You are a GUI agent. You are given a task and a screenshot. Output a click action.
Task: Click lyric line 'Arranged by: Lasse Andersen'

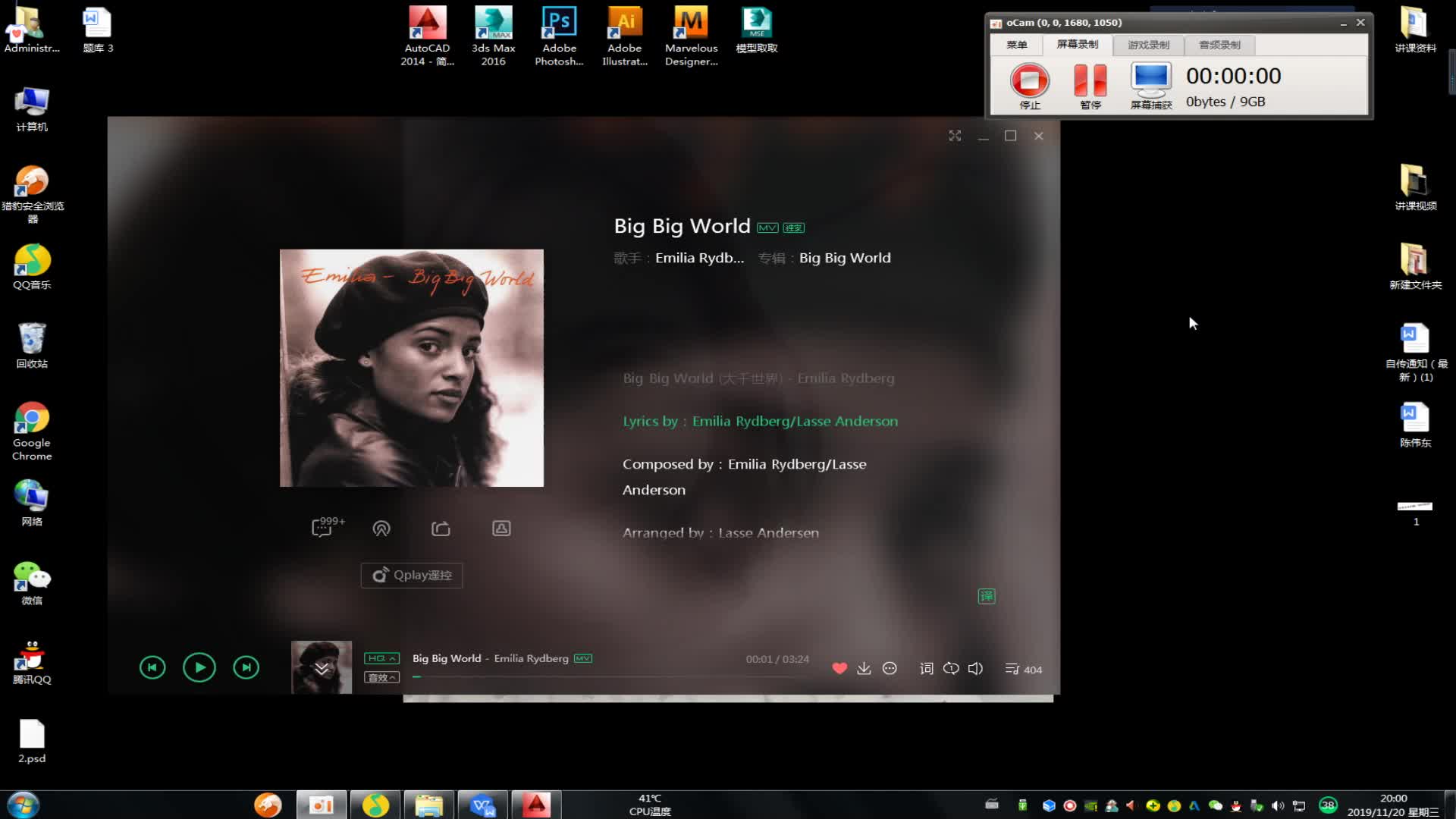click(x=720, y=532)
